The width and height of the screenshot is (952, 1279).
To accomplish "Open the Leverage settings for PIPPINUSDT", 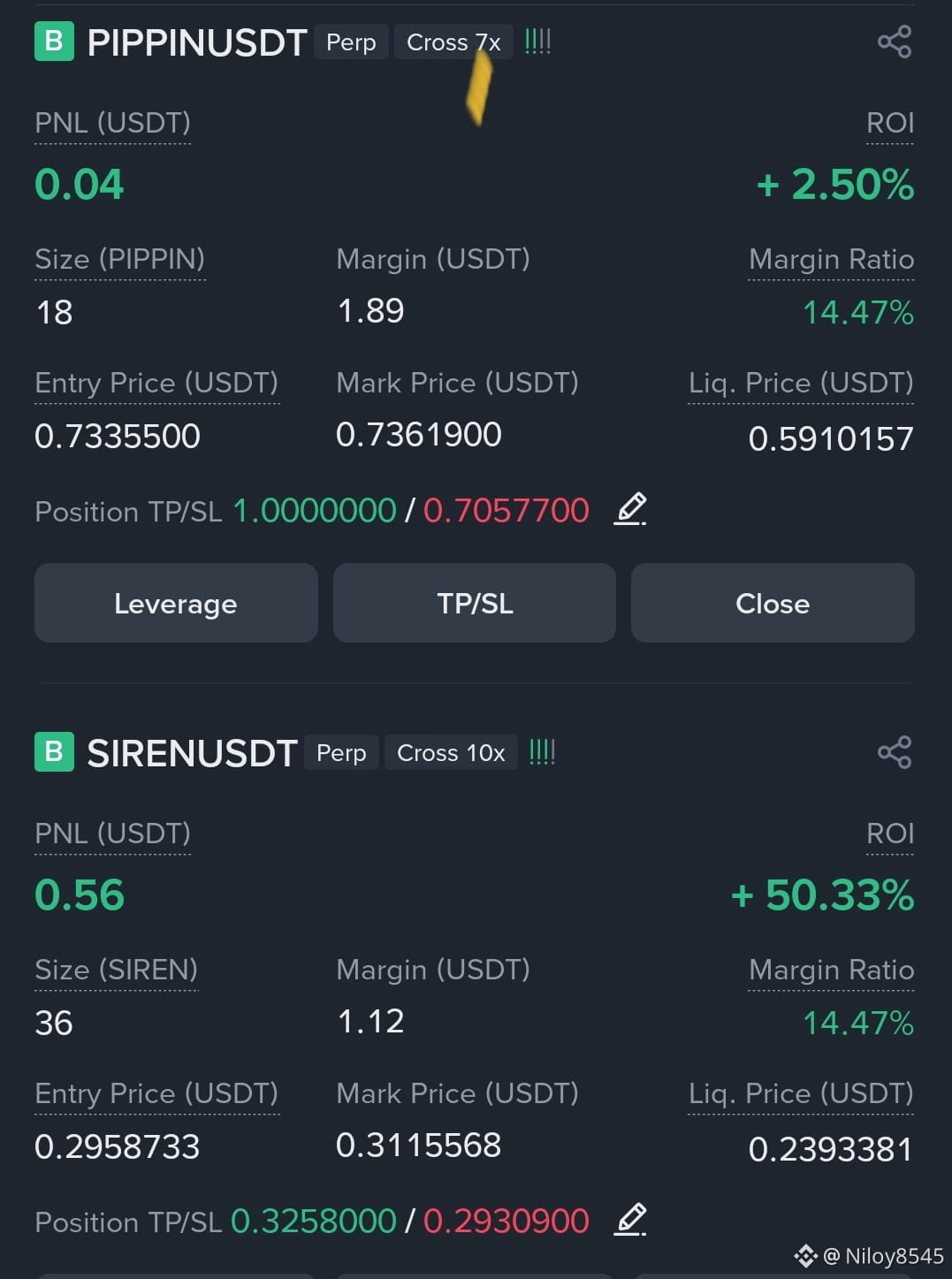I will coord(176,603).
